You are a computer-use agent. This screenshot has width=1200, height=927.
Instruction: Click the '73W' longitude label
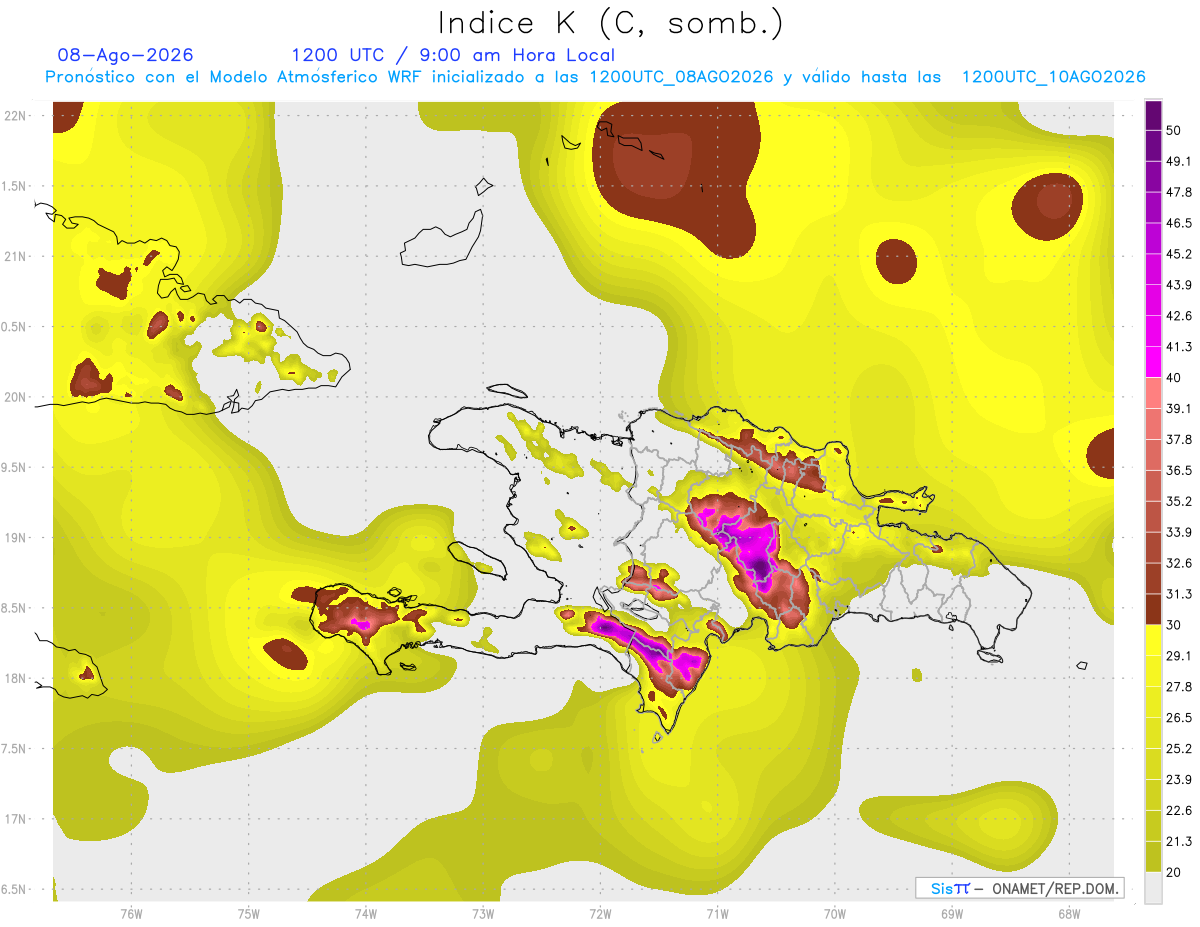[483, 913]
